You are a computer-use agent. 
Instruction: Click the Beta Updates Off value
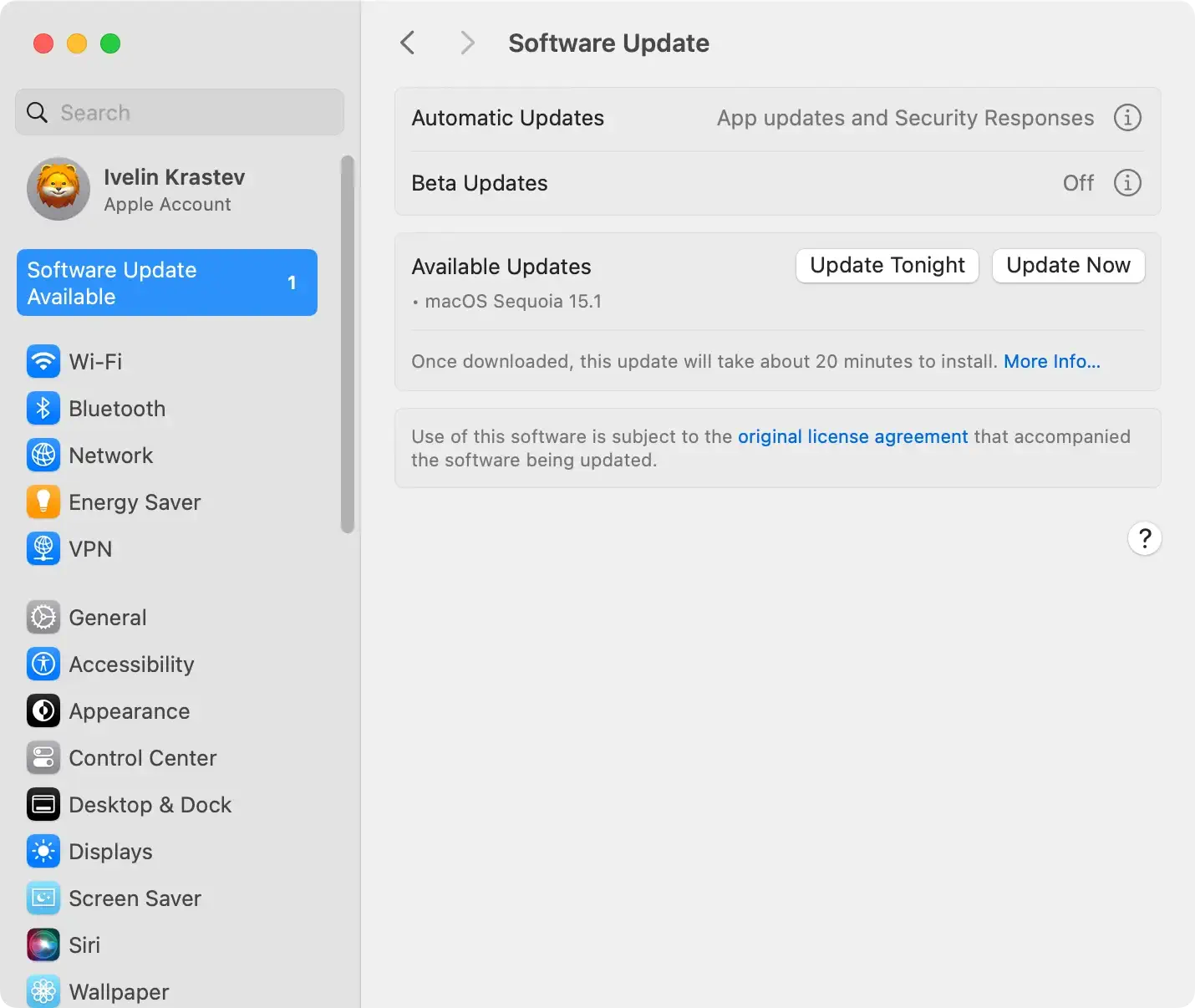[x=1078, y=183]
